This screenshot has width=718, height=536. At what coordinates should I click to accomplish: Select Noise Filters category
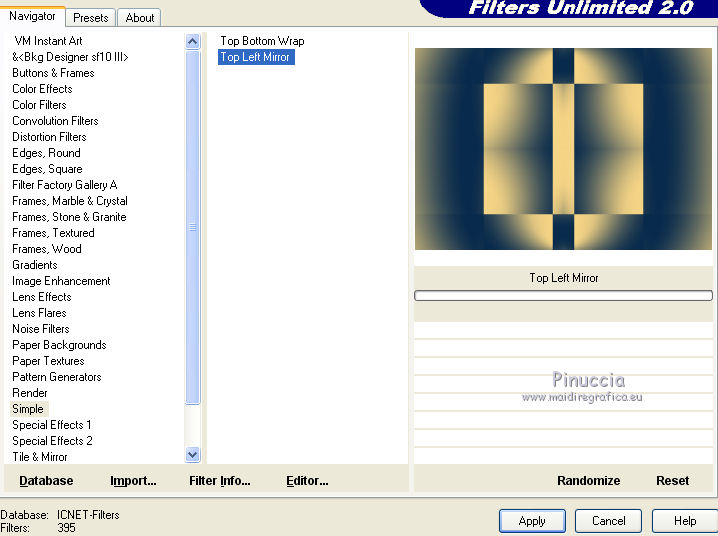click(x=41, y=330)
